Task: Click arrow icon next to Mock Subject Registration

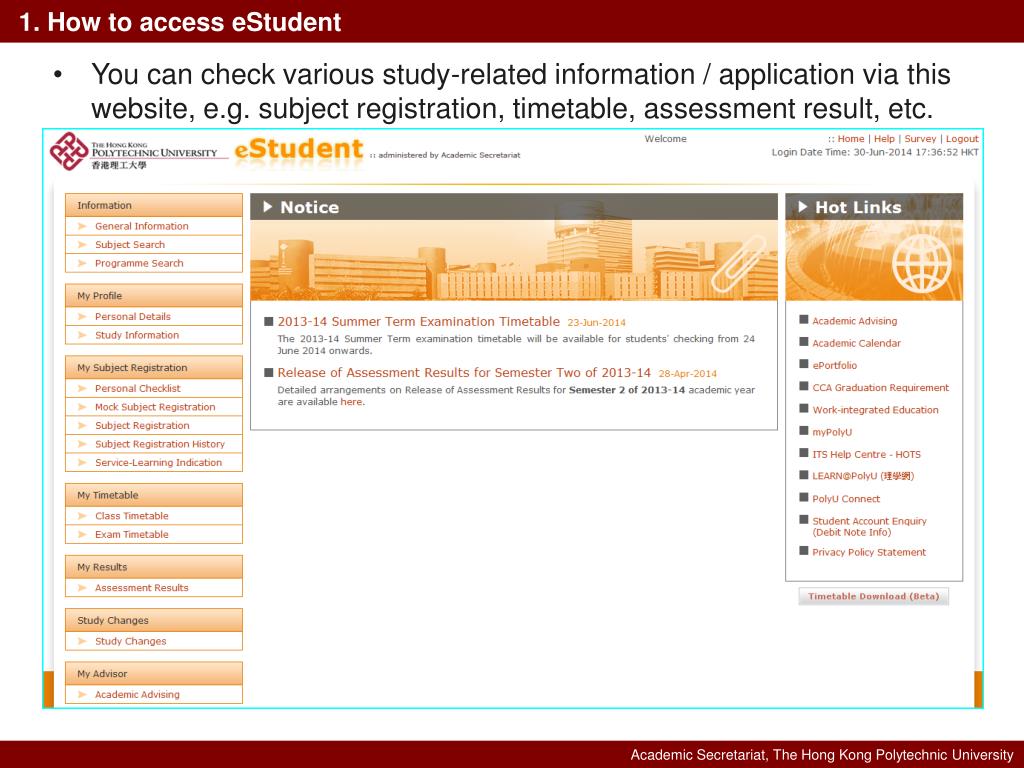Action: (82, 407)
